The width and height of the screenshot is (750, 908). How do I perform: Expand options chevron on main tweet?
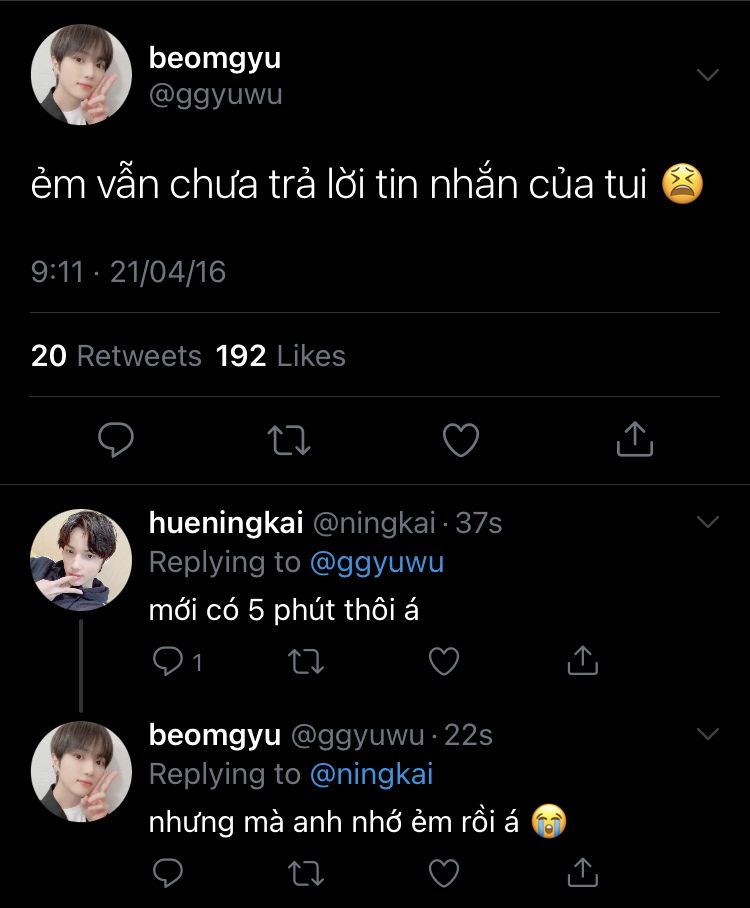click(x=707, y=75)
